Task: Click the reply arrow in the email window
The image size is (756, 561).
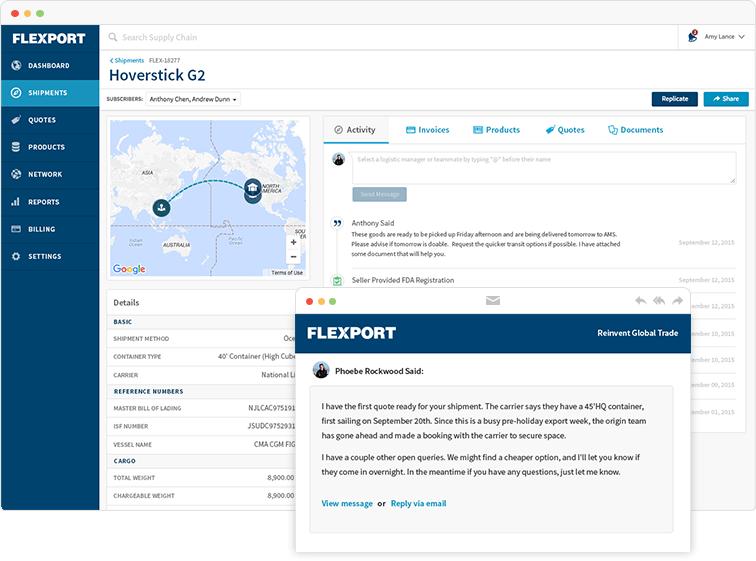Action: 640,301
